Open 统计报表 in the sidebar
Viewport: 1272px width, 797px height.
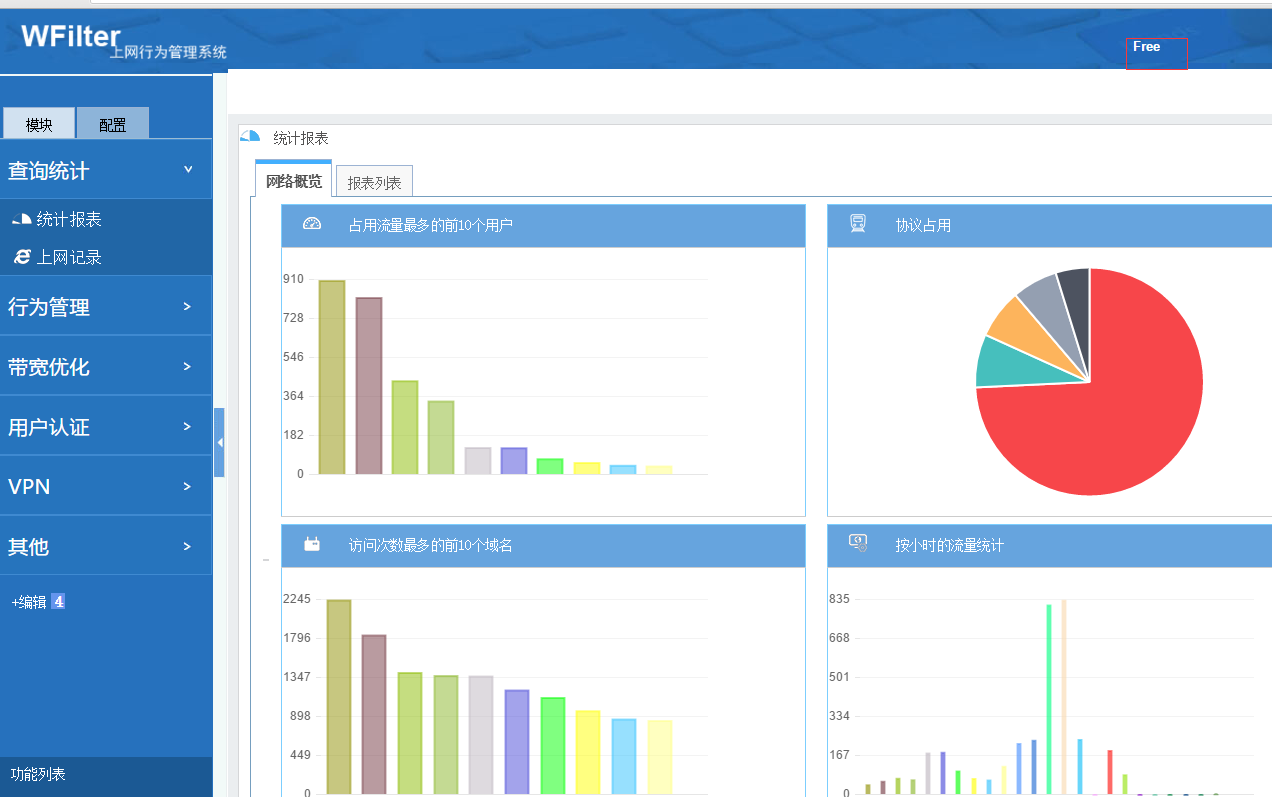tap(69, 219)
